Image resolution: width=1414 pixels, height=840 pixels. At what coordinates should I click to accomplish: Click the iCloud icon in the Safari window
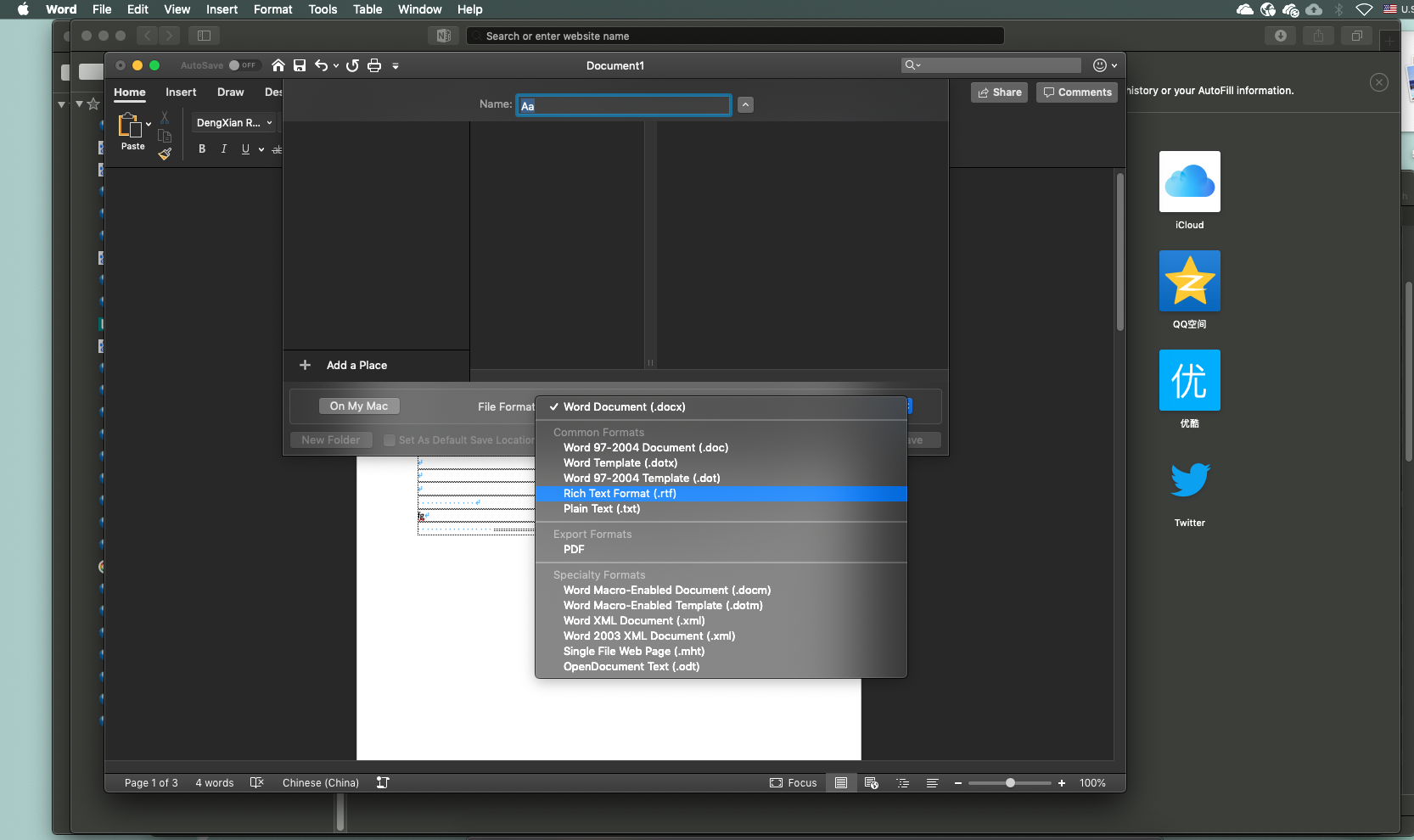(x=1190, y=182)
